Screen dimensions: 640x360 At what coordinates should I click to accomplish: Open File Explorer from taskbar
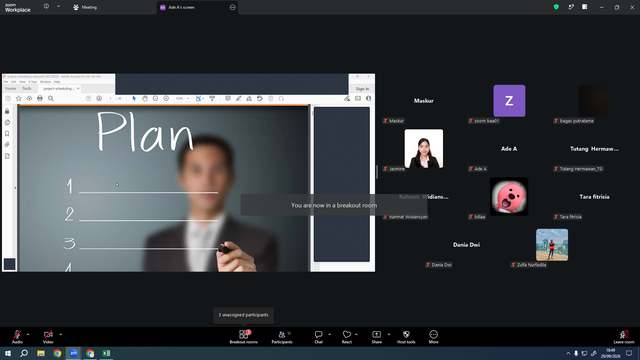(x=41, y=353)
